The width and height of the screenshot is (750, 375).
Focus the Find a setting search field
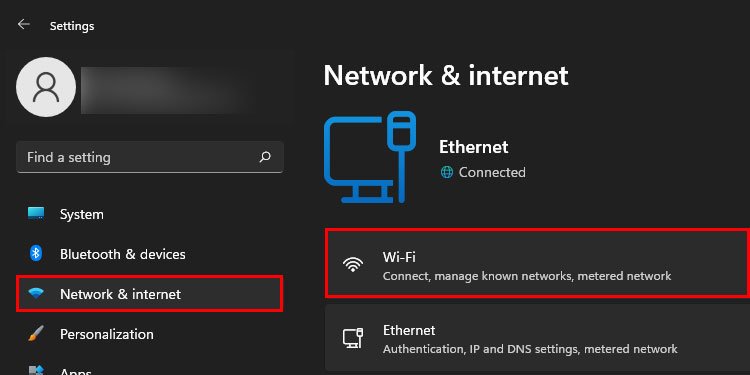tap(150, 157)
